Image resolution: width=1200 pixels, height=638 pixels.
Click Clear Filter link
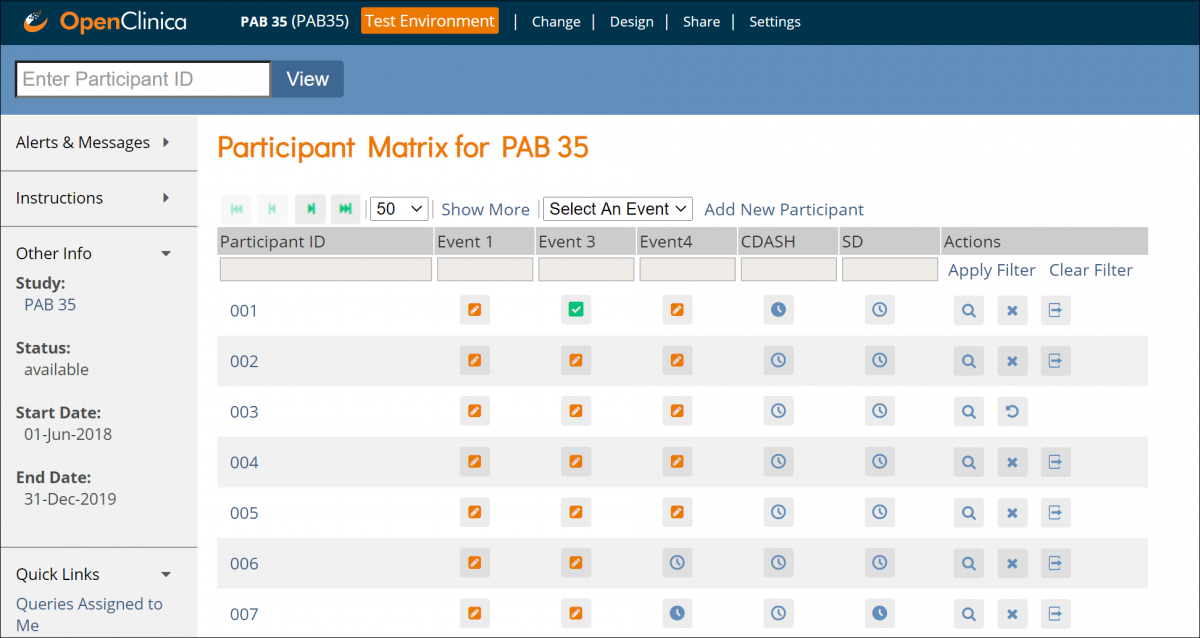coord(1091,270)
